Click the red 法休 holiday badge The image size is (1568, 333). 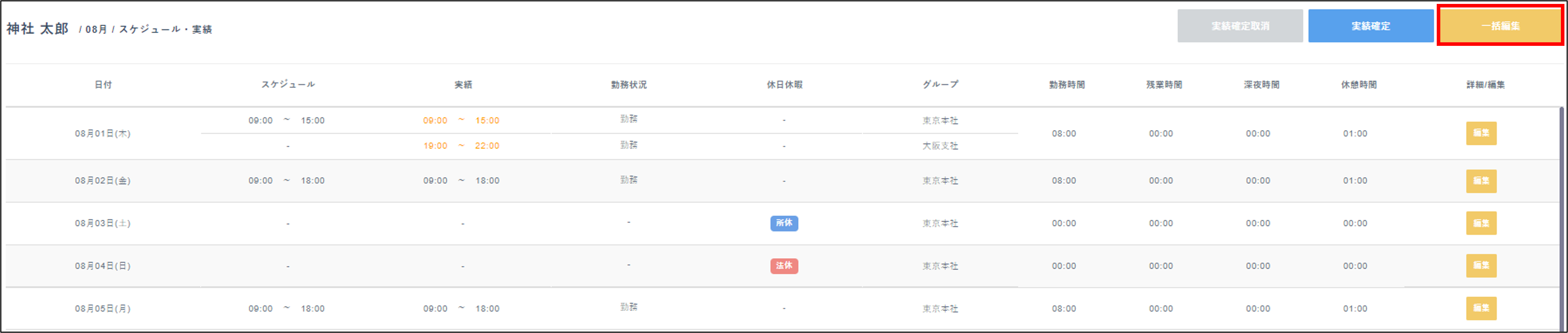(x=783, y=265)
